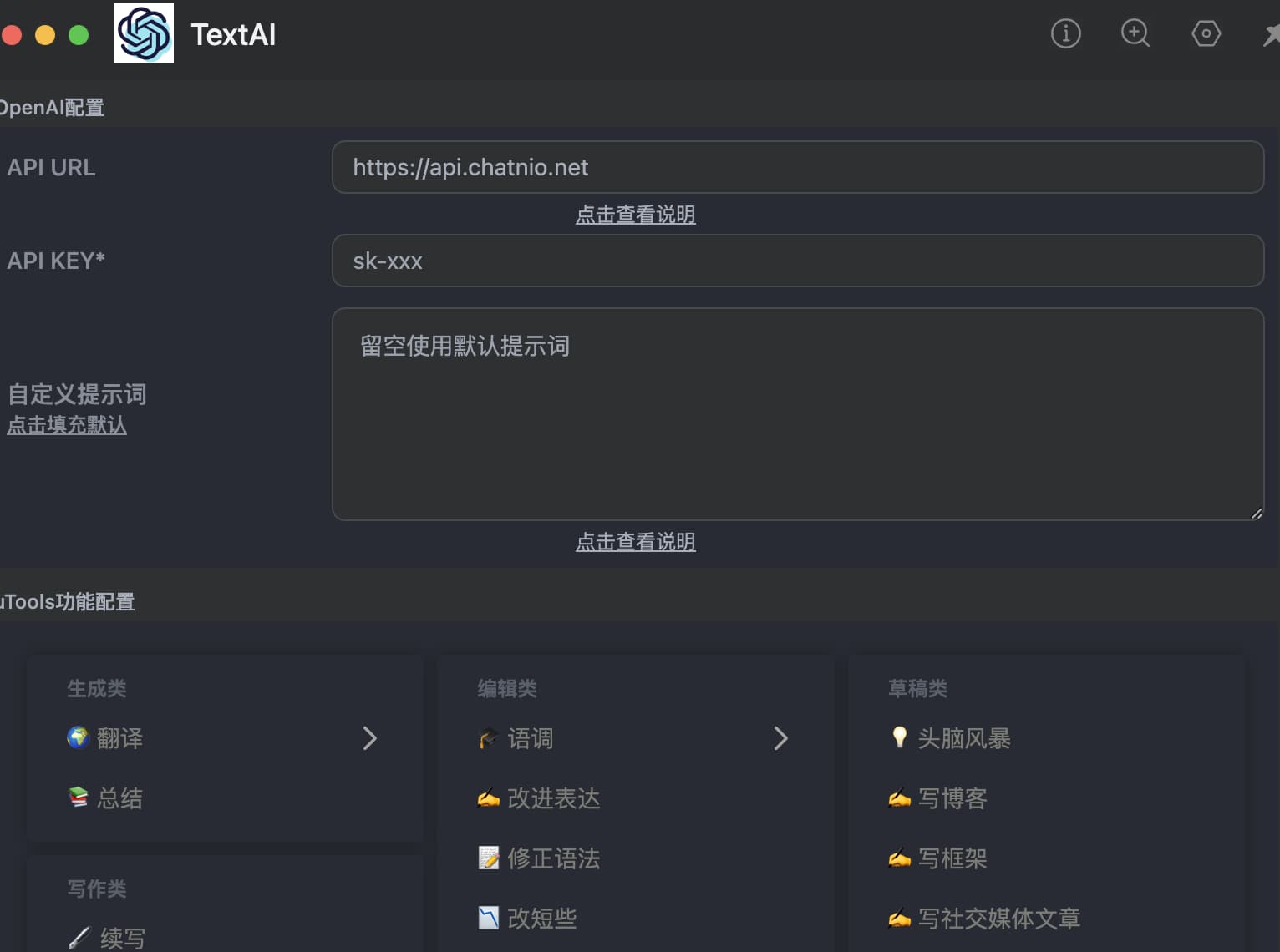Select the 修正语法 menu item
Image resolution: width=1280 pixels, height=952 pixels.
click(553, 858)
